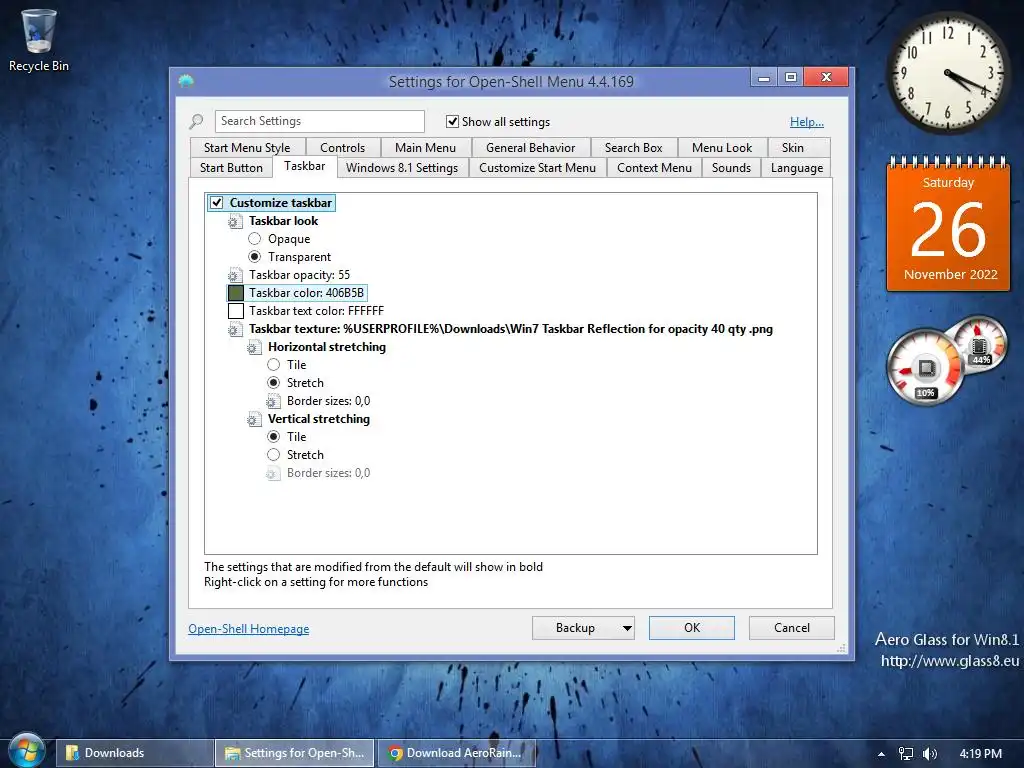Screen dimensions: 1024x768
Task: Click inside the Search Settings field
Action: pos(319,121)
